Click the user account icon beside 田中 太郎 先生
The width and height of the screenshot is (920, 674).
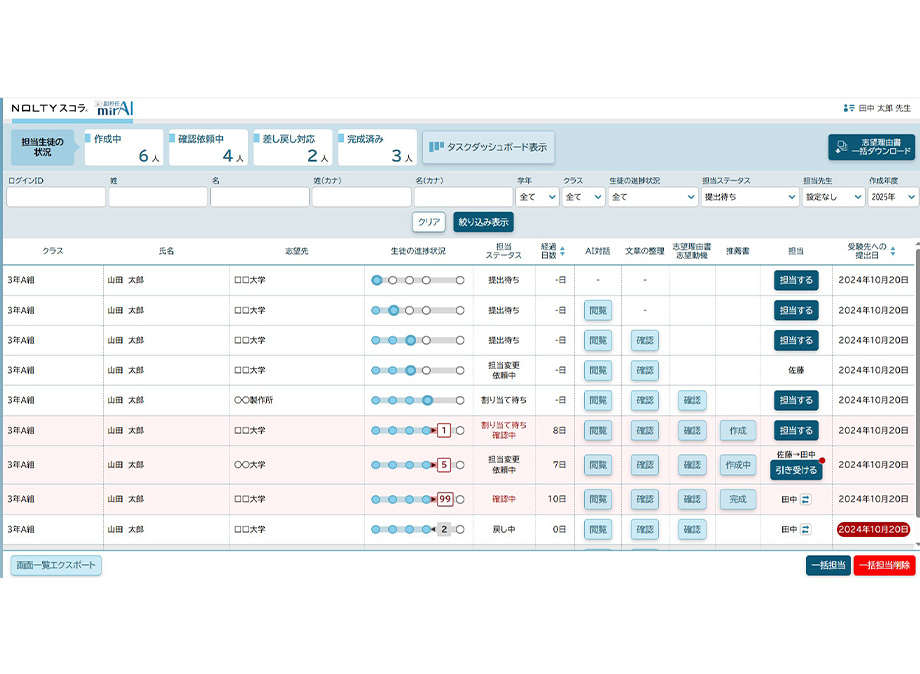(849, 108)
